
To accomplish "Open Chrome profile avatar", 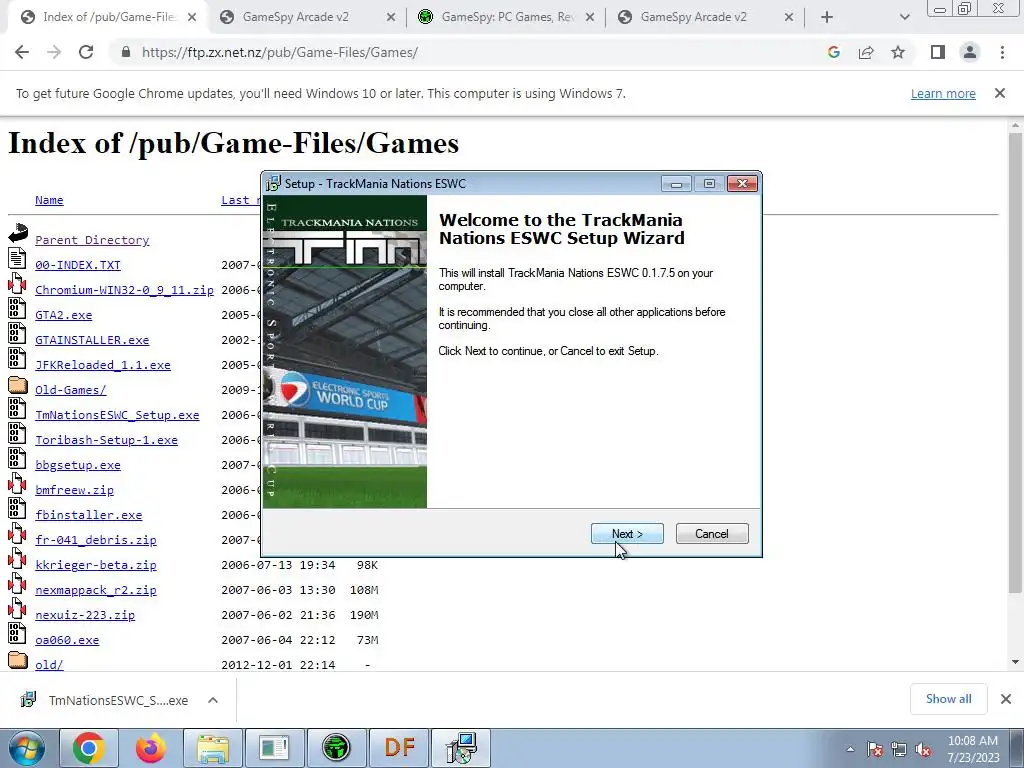I will (970, 52).
